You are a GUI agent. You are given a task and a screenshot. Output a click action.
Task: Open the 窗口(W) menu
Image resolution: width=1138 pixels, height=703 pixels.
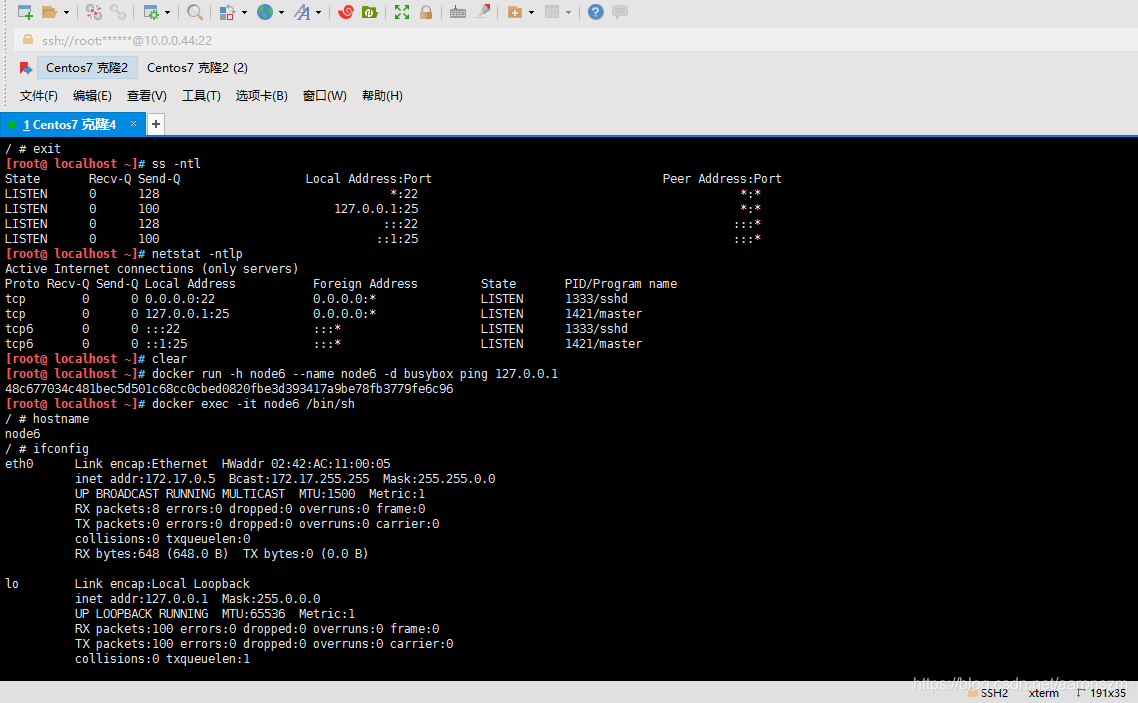click(324, 96)
